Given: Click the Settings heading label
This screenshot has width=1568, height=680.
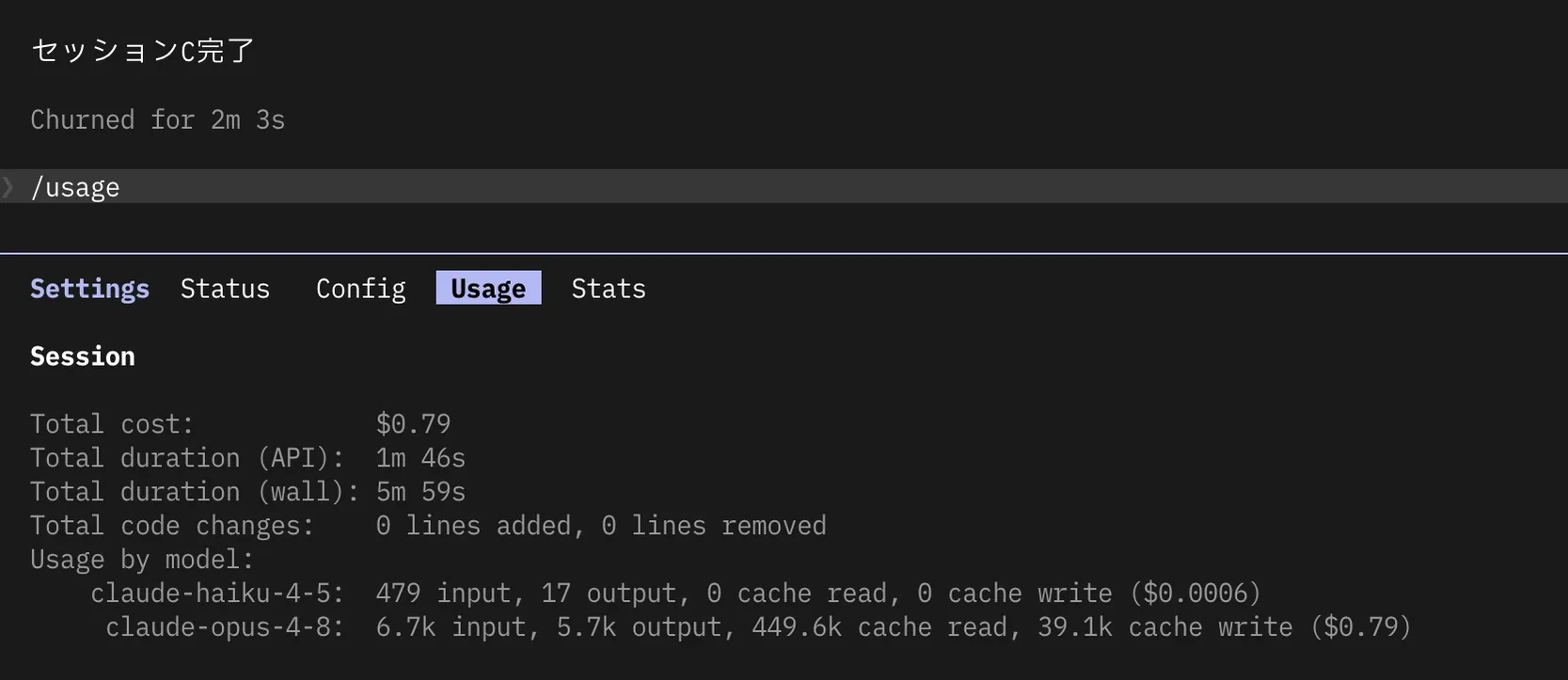Looking at the screenshot, I should [x=89, y=288].
